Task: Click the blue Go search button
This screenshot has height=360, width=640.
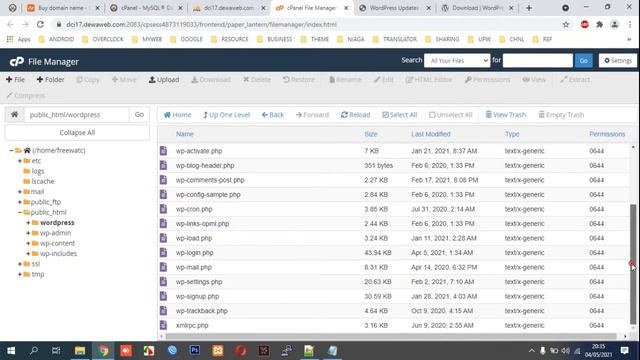Action: 584,60
